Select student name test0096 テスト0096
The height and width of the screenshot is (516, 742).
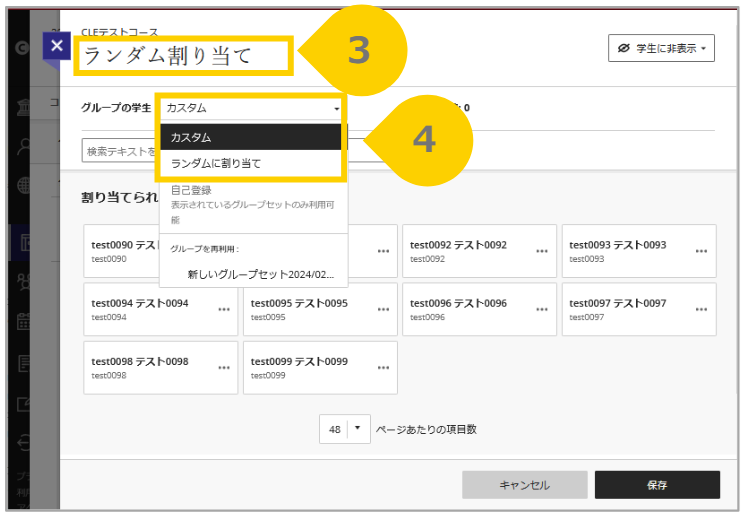point(458,303)
